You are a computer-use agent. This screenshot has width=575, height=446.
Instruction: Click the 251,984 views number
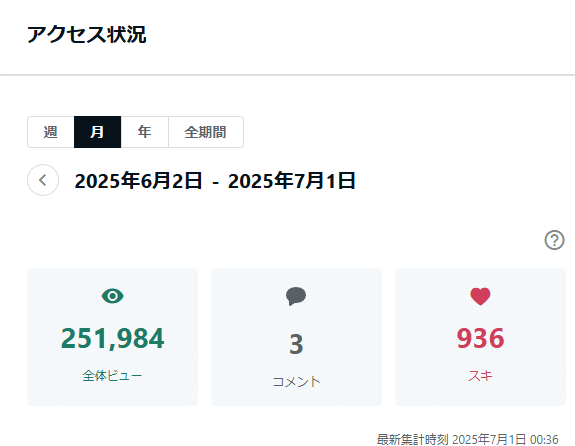(x=113, y=338)
